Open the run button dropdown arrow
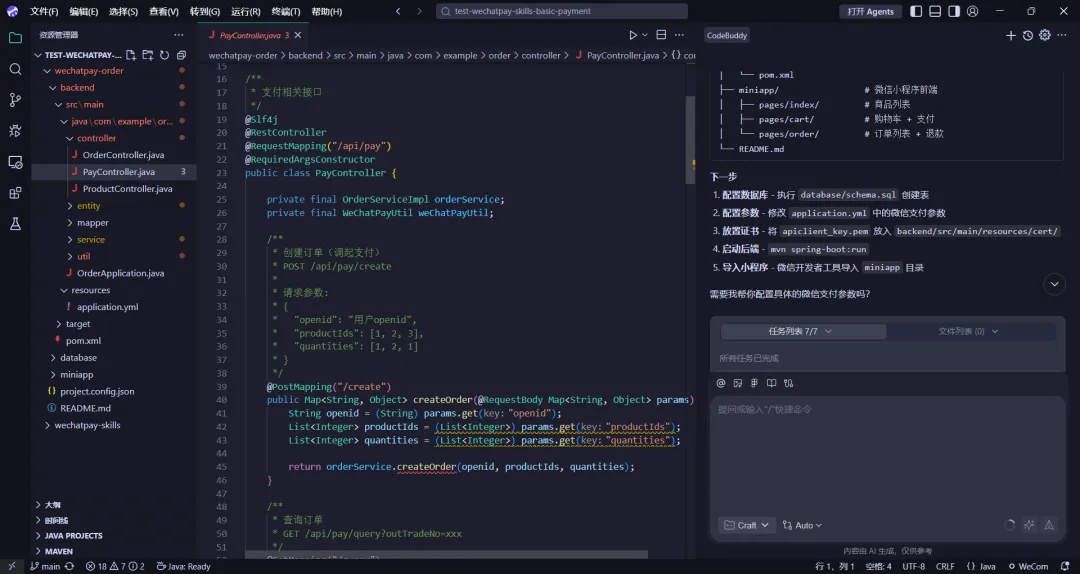 point(645,35)
